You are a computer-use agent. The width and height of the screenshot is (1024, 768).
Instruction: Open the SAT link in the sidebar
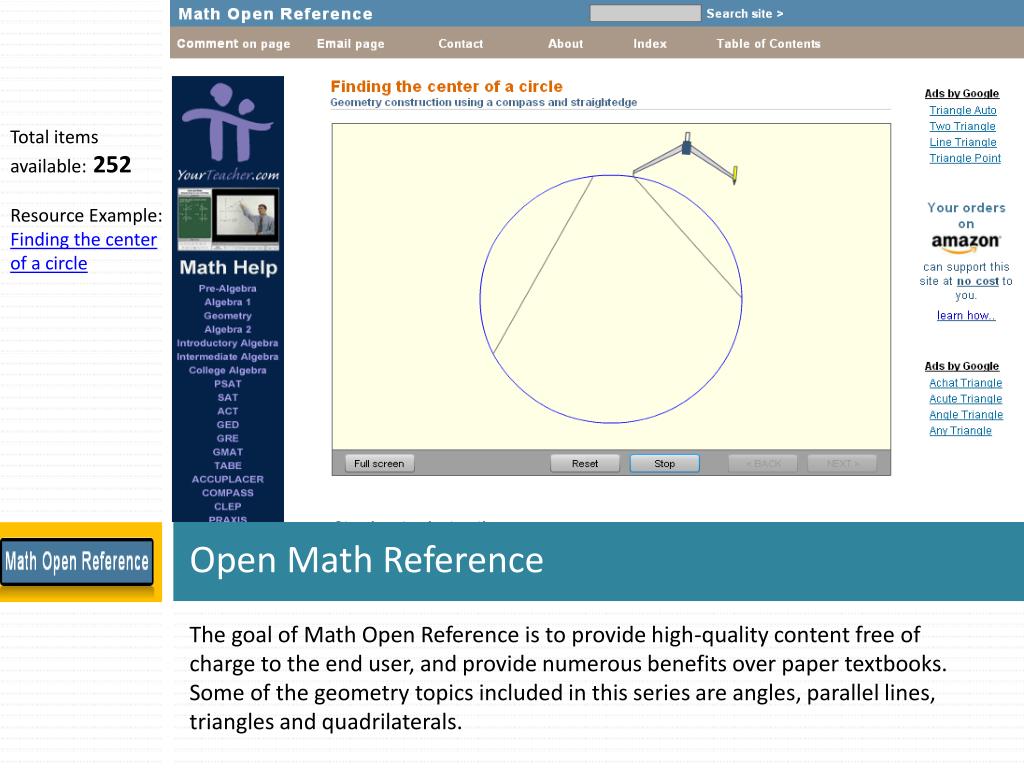point(227,397)
